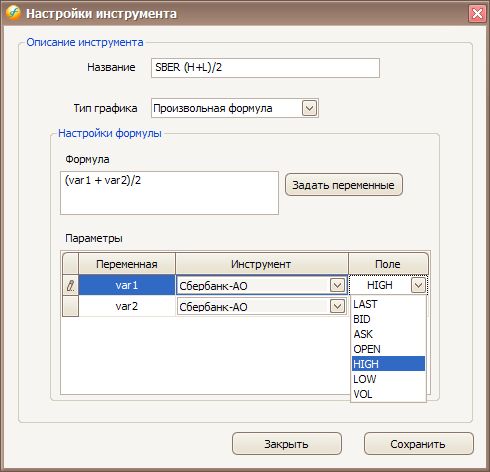Expand the var1 Инструмент dropdown arrow
Image resolution: width=490 pixels, height=472 pixels.
pos(337,285)
